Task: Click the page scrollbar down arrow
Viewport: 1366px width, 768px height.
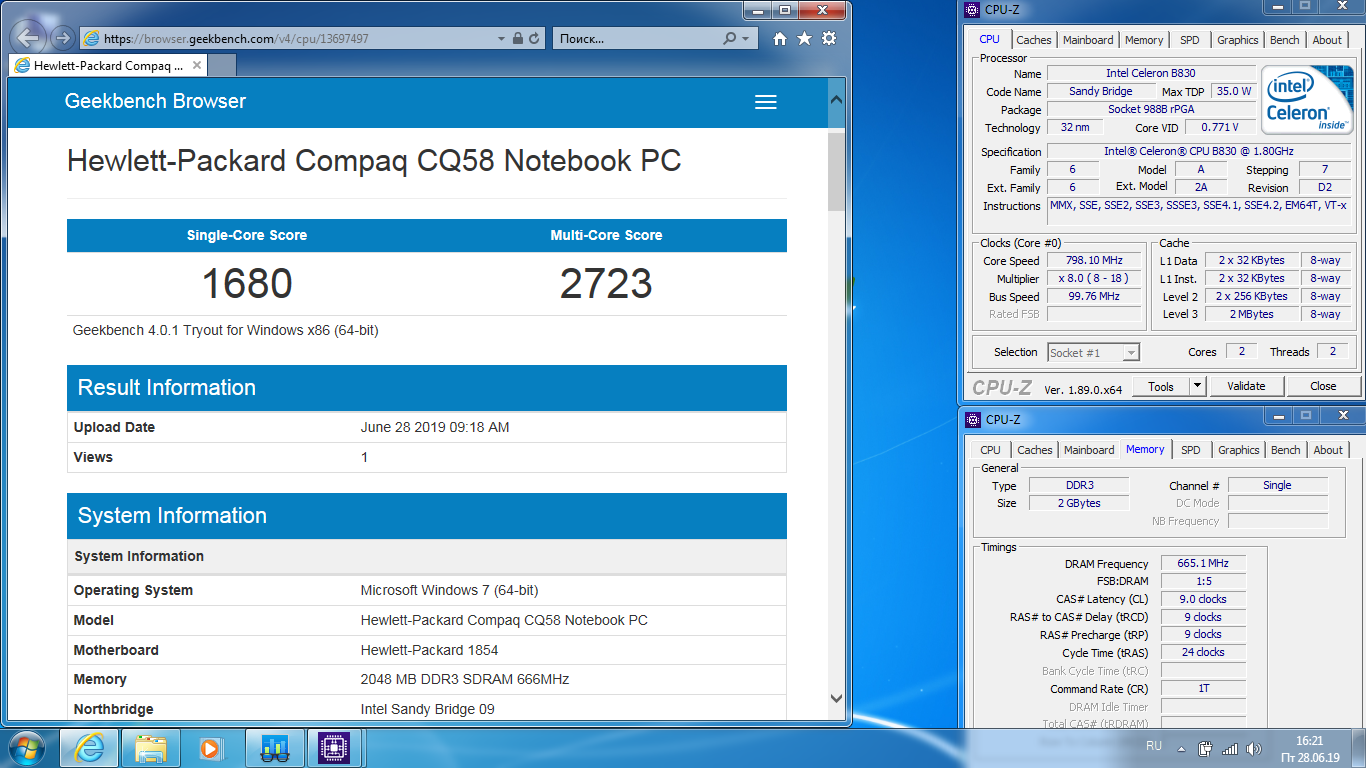Action: click(x=837, y=698)
